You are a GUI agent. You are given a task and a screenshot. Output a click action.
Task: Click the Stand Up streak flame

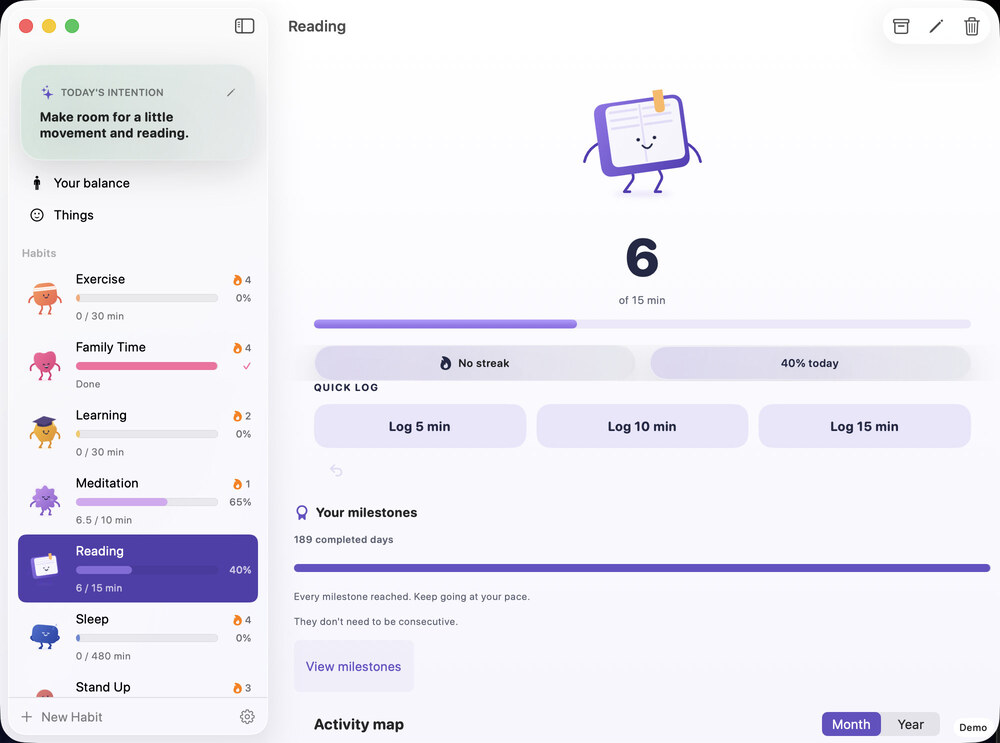(237, 688)
